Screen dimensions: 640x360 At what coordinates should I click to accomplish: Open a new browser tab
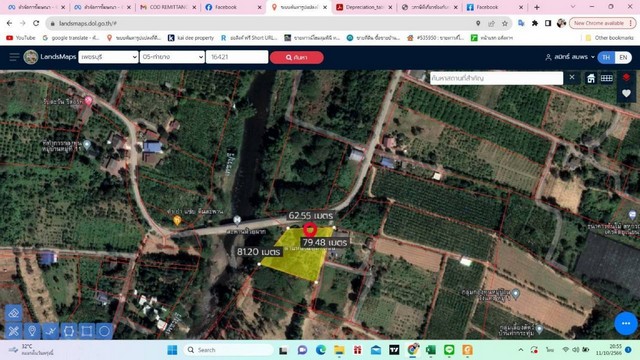coord(537,7)
